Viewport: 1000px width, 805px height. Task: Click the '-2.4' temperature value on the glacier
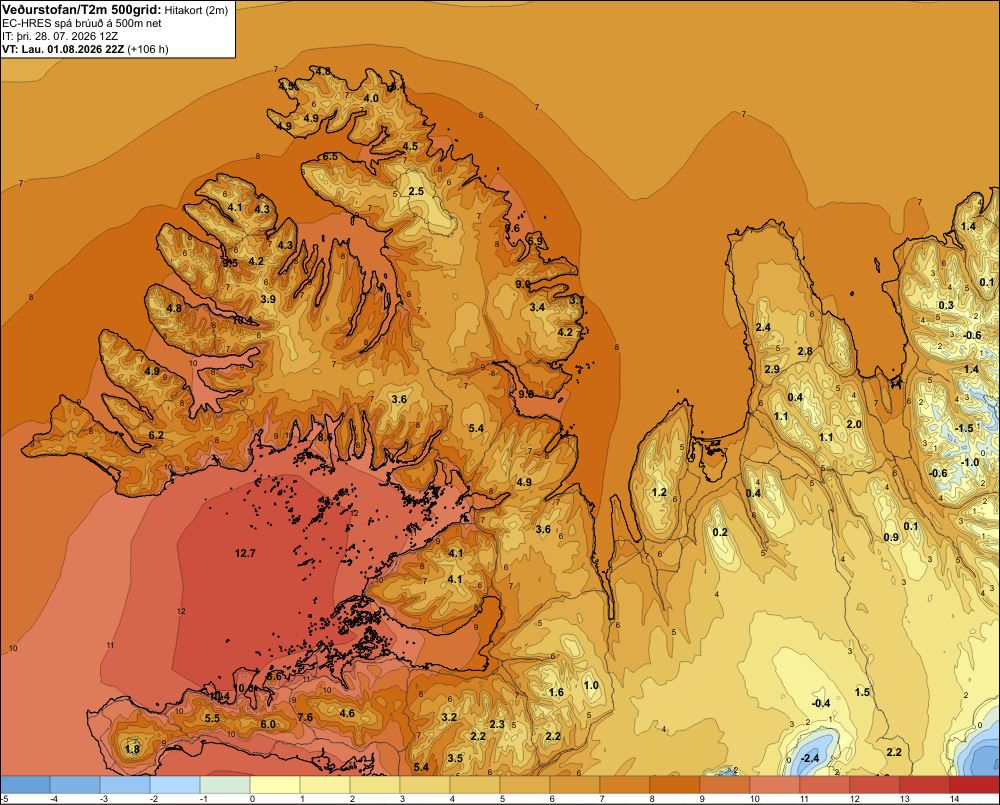point(809,758)
